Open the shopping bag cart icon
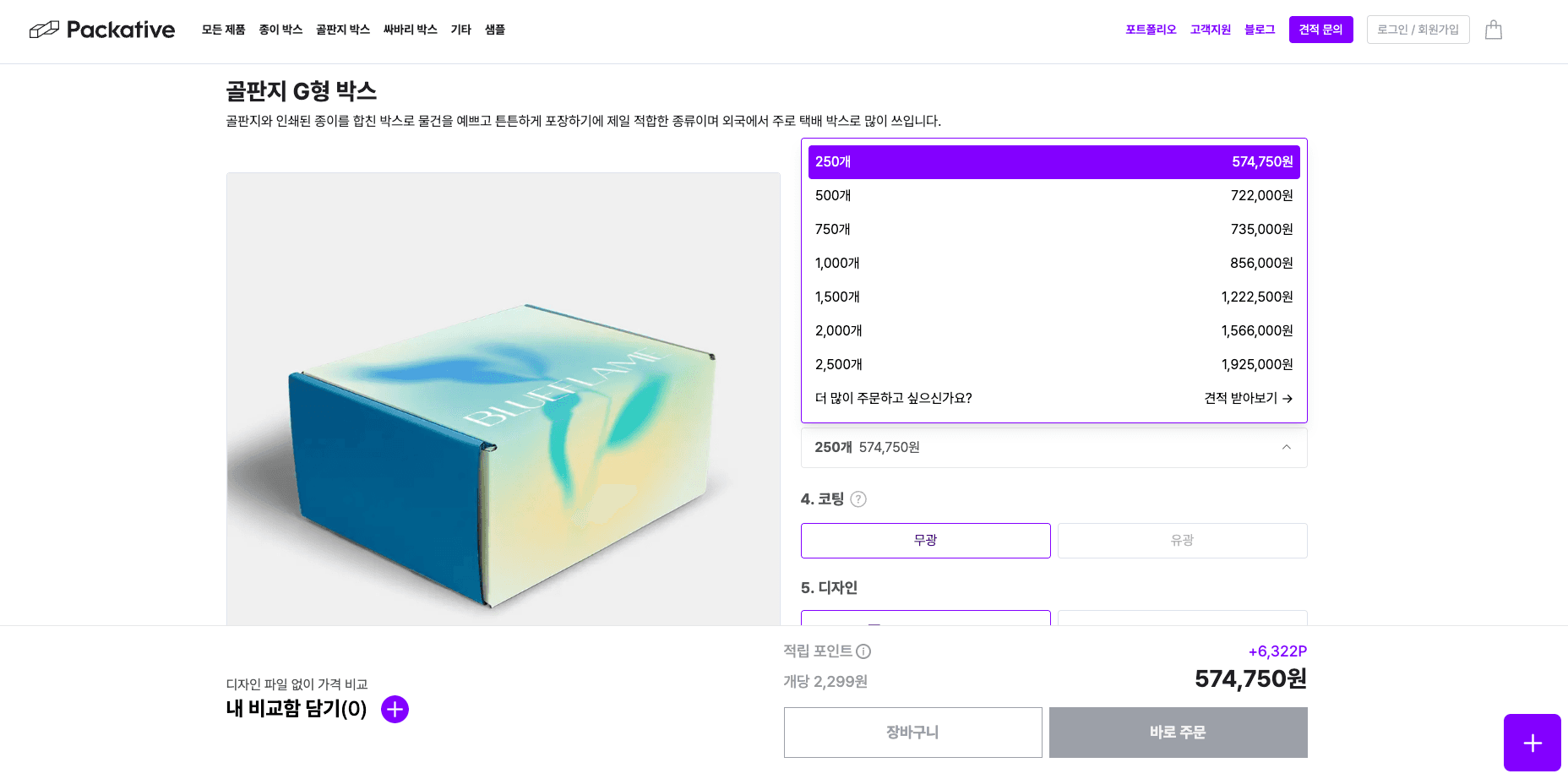The width and height of the screenshot is (1568, 779). point(1494,30)
